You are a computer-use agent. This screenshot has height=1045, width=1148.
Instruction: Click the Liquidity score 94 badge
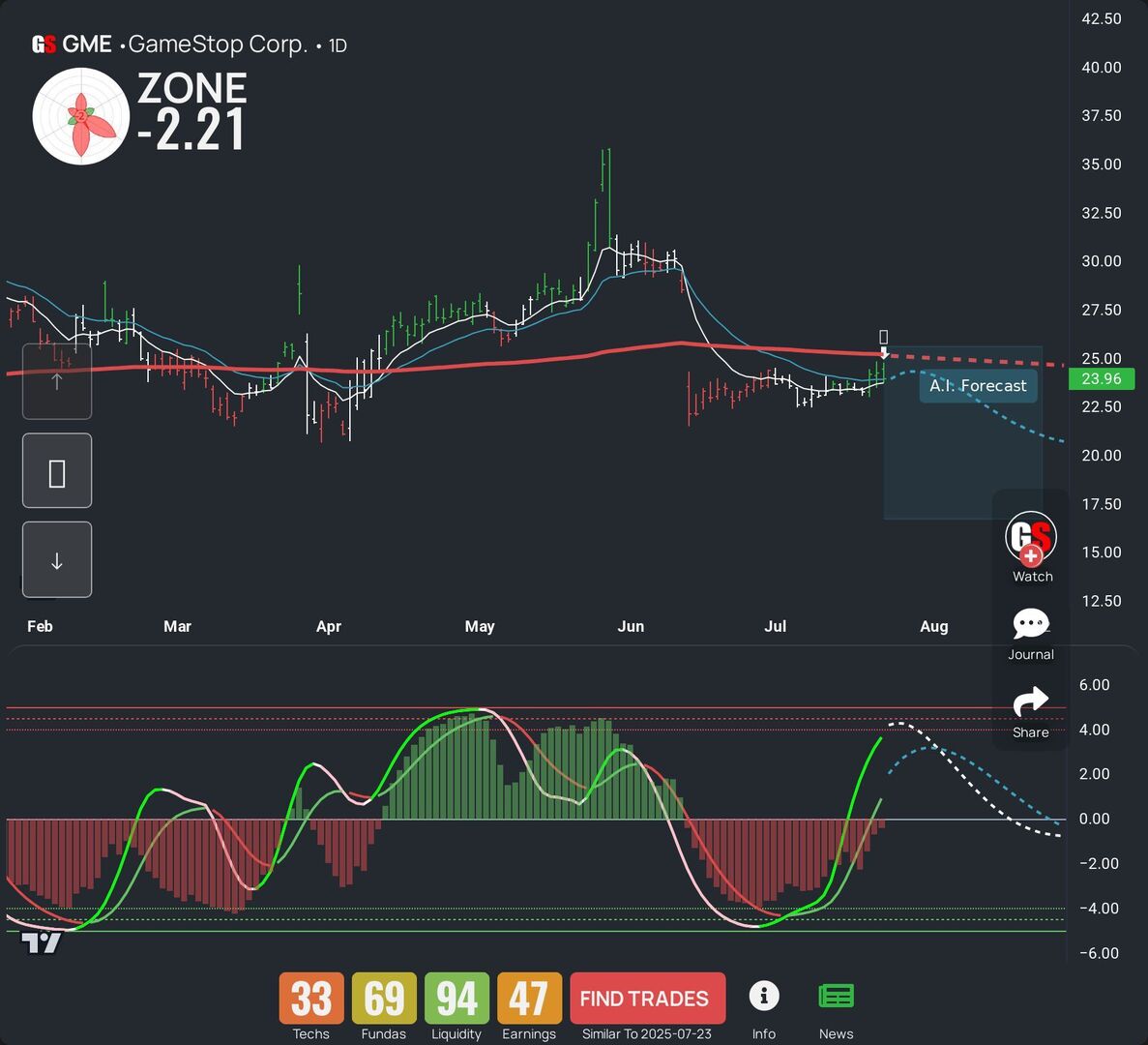456,999
